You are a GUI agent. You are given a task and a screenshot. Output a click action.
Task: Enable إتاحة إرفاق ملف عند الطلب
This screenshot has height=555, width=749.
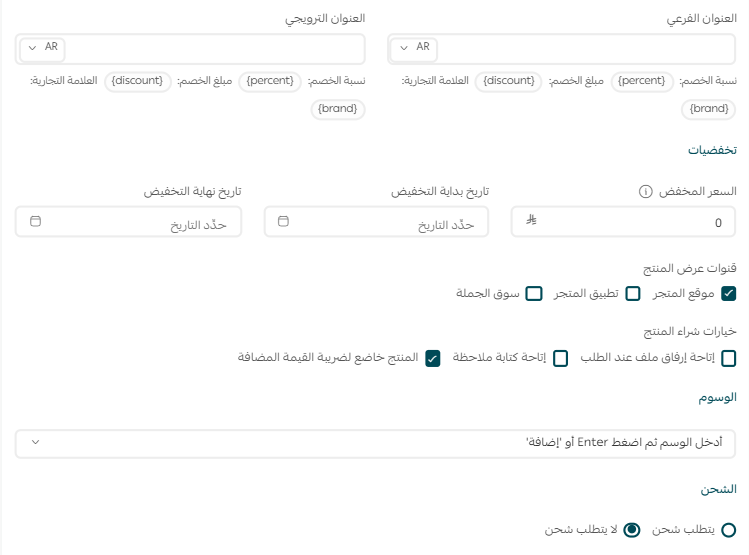(x=728, y=358)
